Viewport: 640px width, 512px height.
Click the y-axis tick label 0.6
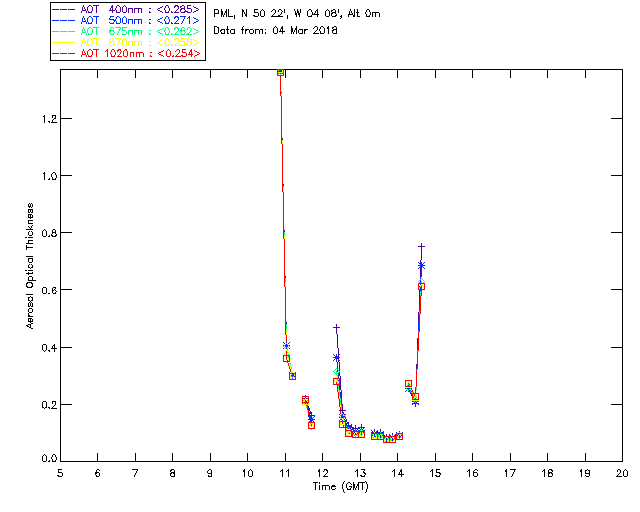pos(49,290)
